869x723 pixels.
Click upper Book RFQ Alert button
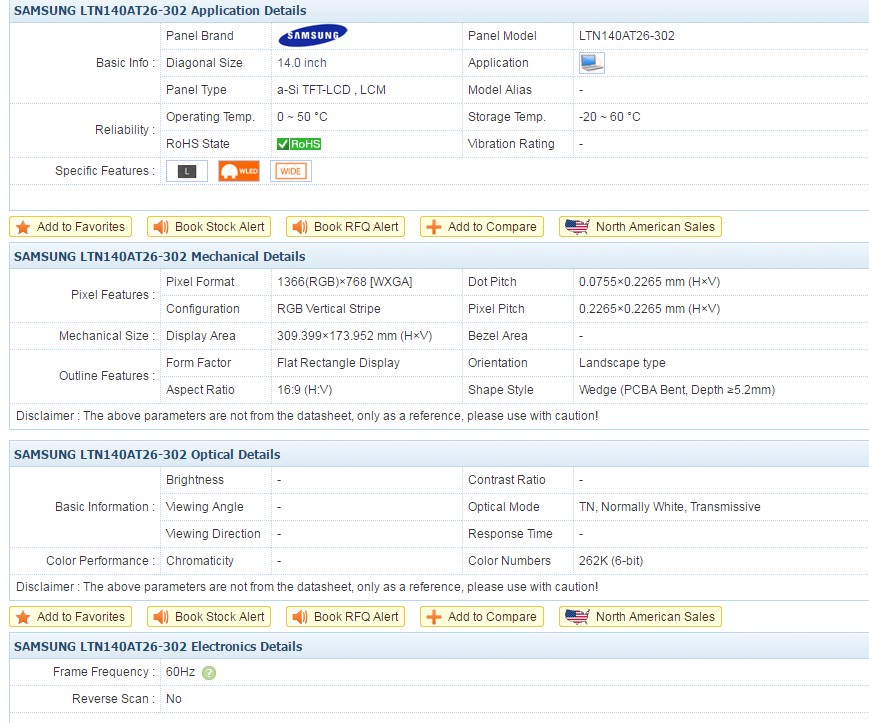pyautogui.click(x=345, y=227)
